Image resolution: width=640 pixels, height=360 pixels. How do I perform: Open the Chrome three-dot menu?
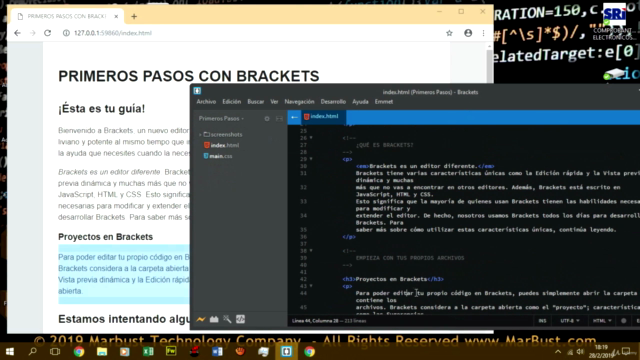484,33
